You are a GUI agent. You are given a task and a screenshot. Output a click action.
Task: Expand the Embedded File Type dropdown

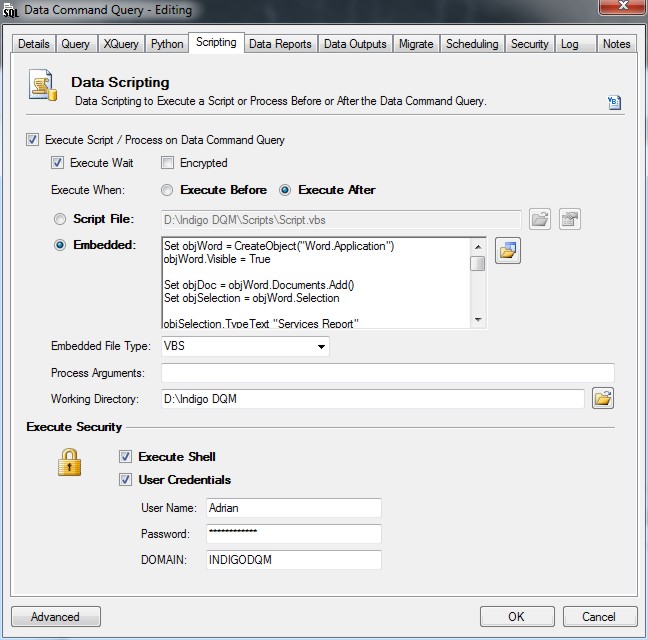coord(321,347)
